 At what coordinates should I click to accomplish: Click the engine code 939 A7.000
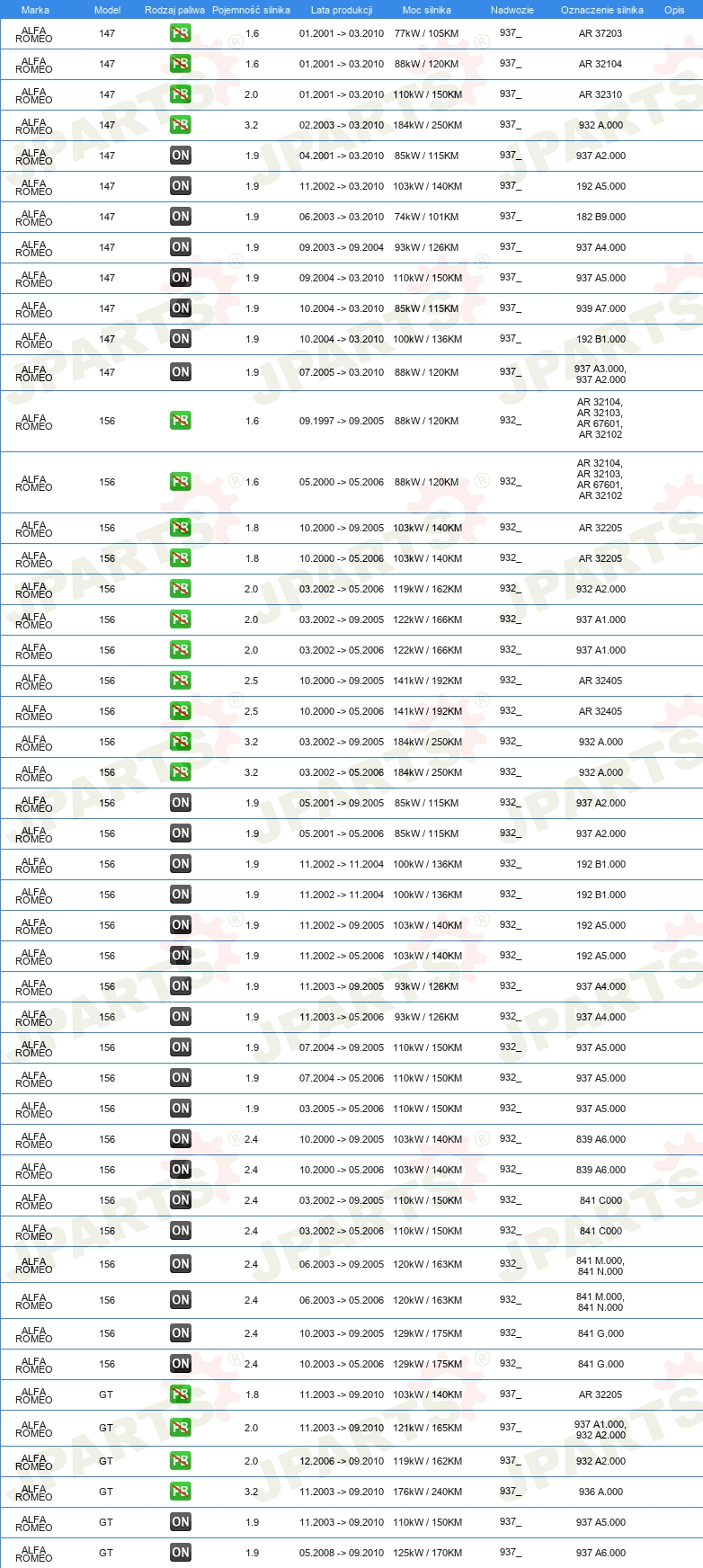(x=601, y=308)
